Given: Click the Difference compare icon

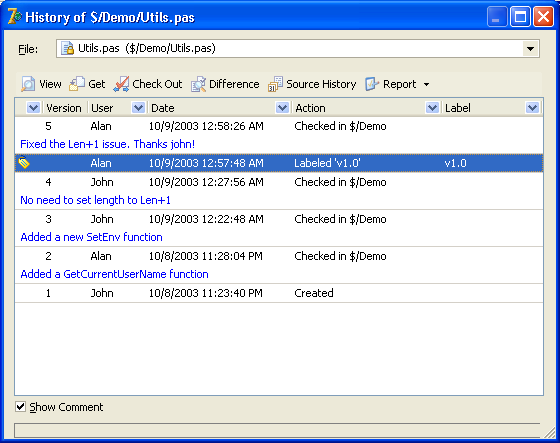Looking at the screenshot, I should 198,84.
